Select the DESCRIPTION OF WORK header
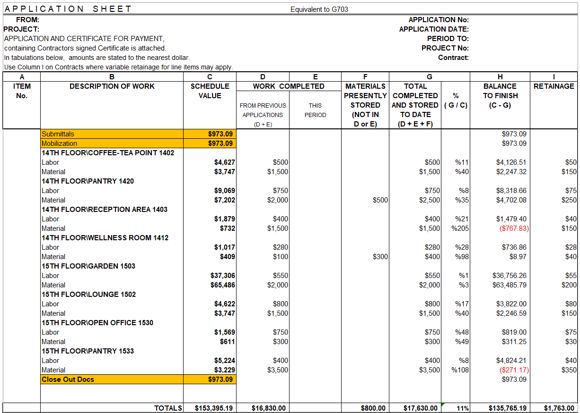The image size is (580, 413). (112, 86)
